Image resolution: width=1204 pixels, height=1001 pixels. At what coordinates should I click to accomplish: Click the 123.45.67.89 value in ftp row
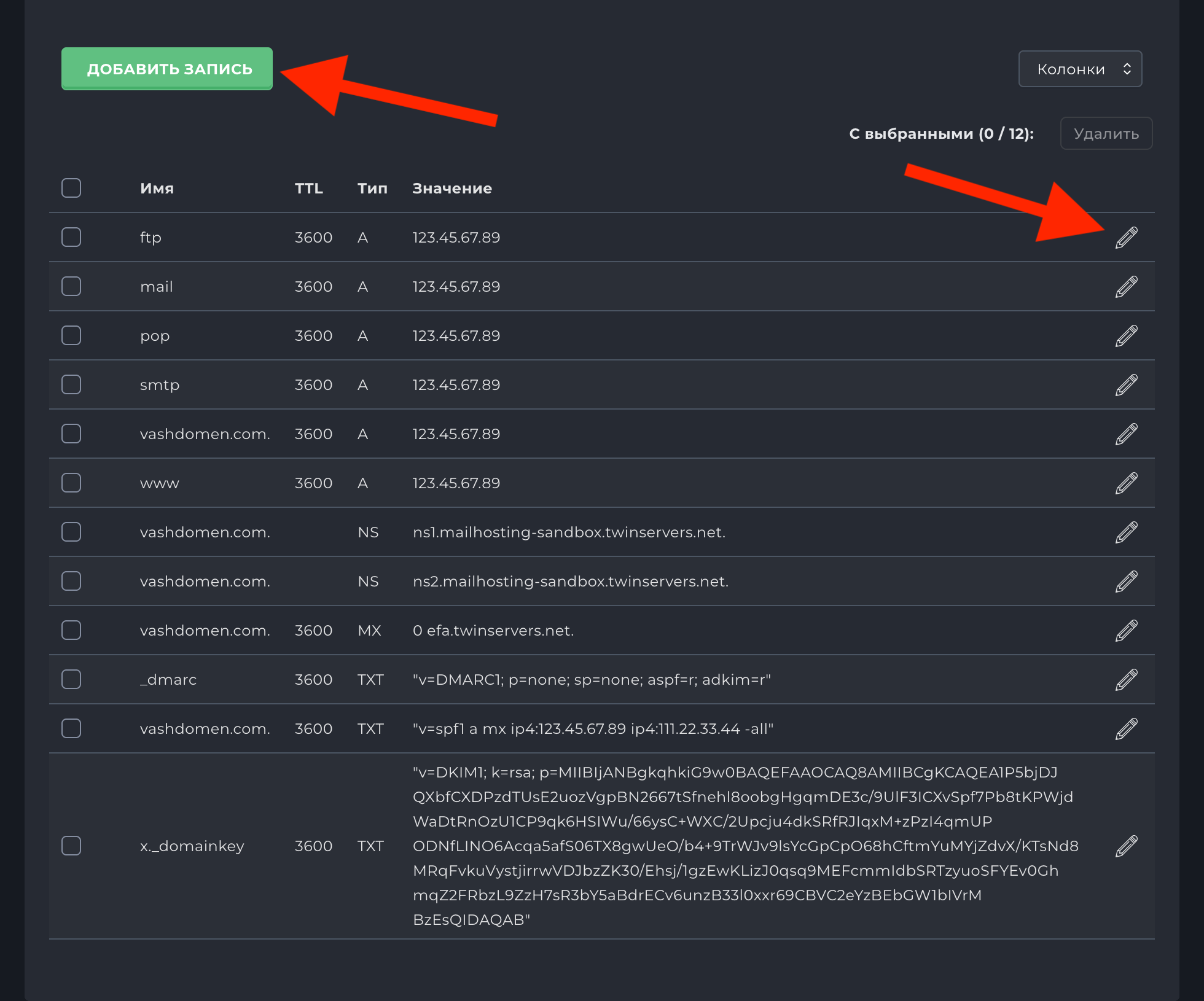pos(456,238)
